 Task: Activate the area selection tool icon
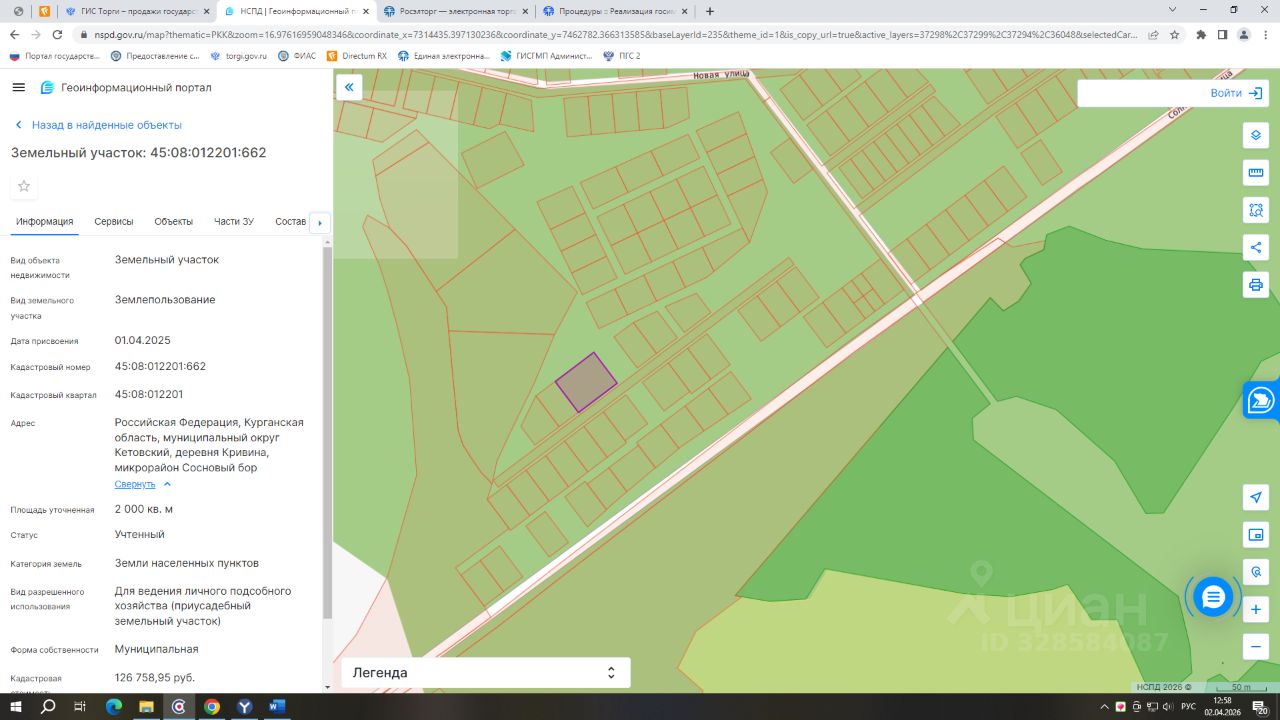click(1256, 210)
